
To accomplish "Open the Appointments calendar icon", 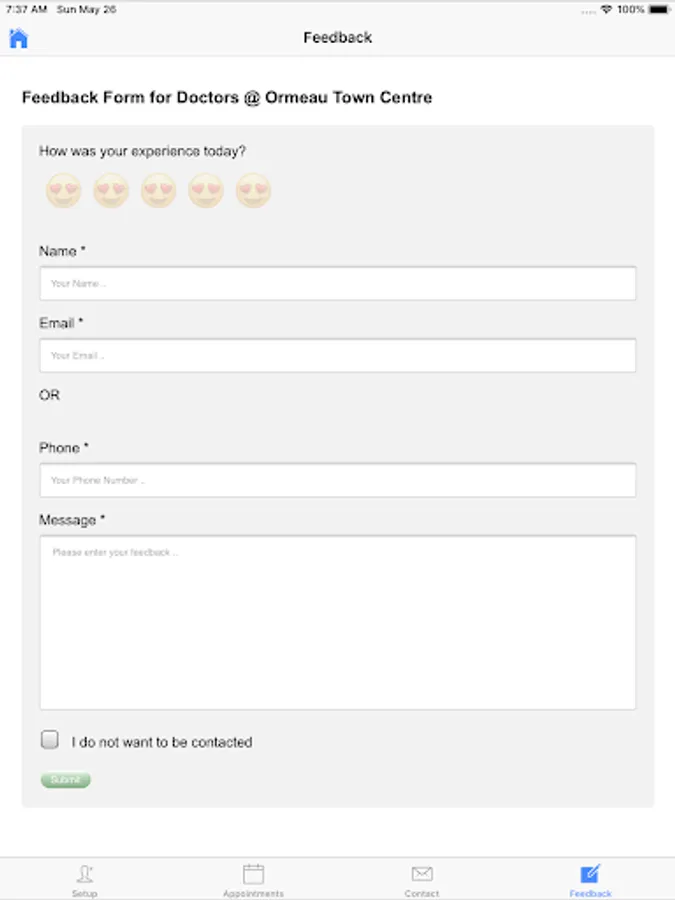I will pyautogui.click(x=253, y=873).
